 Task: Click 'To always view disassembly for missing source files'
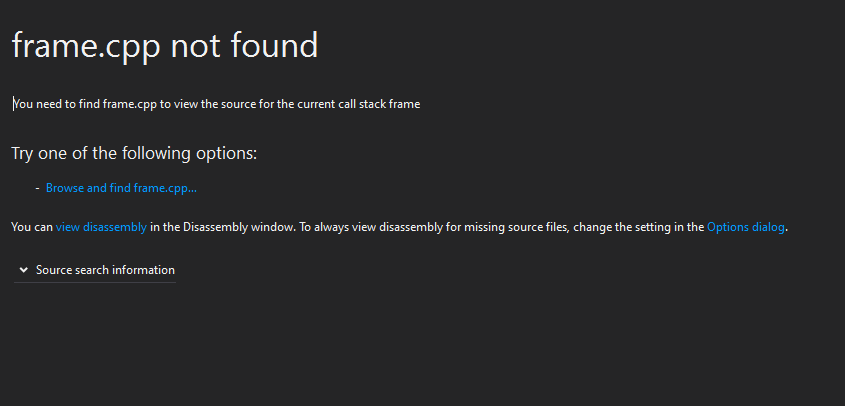(434, 227)
